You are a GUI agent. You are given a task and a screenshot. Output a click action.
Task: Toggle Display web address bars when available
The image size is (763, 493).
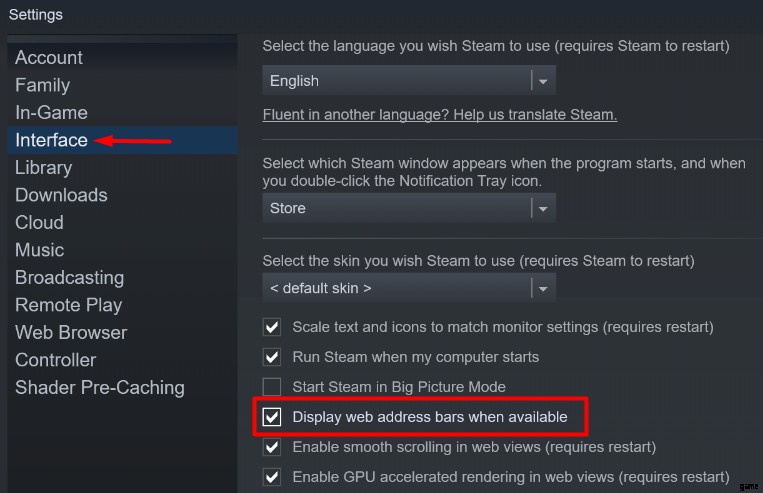(272, 417)
